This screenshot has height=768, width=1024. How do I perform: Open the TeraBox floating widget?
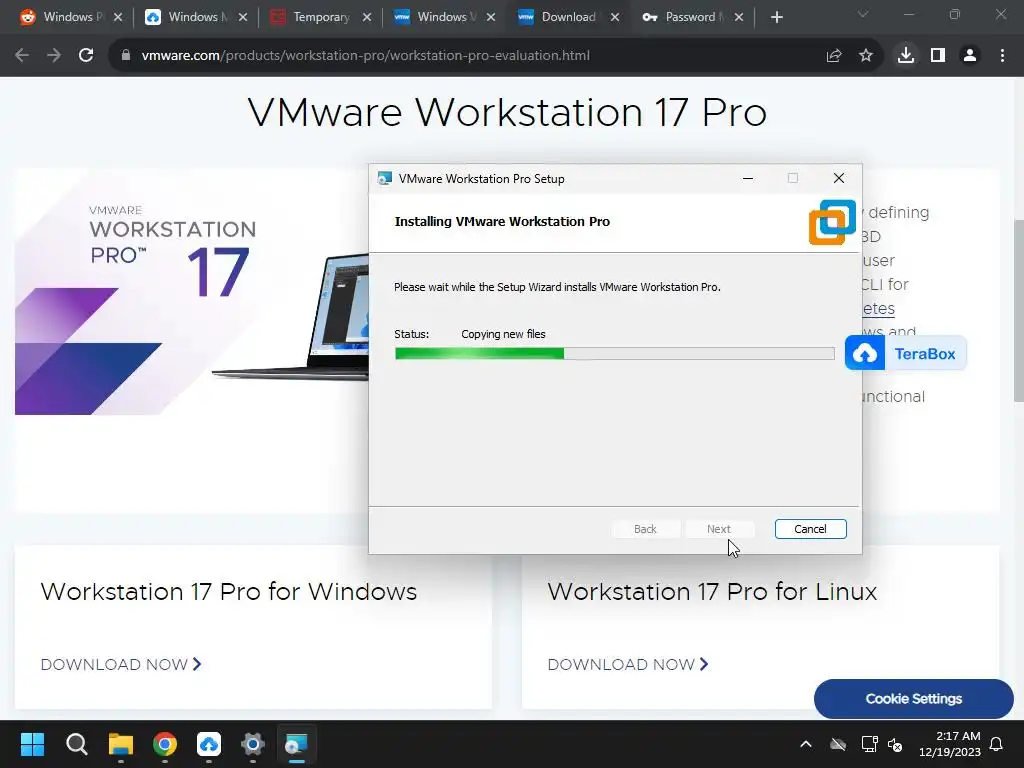pos(906,353)
